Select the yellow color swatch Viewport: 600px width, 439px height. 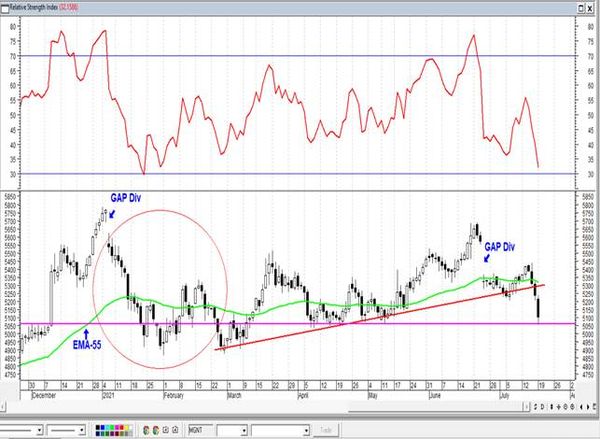[126, 428]
